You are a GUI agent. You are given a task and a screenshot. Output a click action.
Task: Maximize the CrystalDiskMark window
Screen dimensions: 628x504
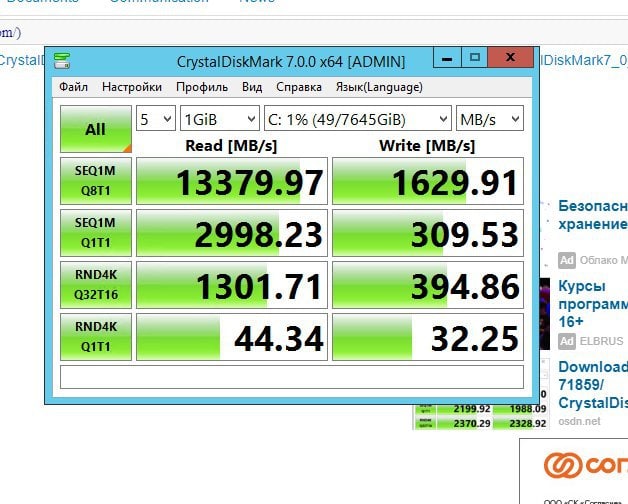(x=475, y=58)
